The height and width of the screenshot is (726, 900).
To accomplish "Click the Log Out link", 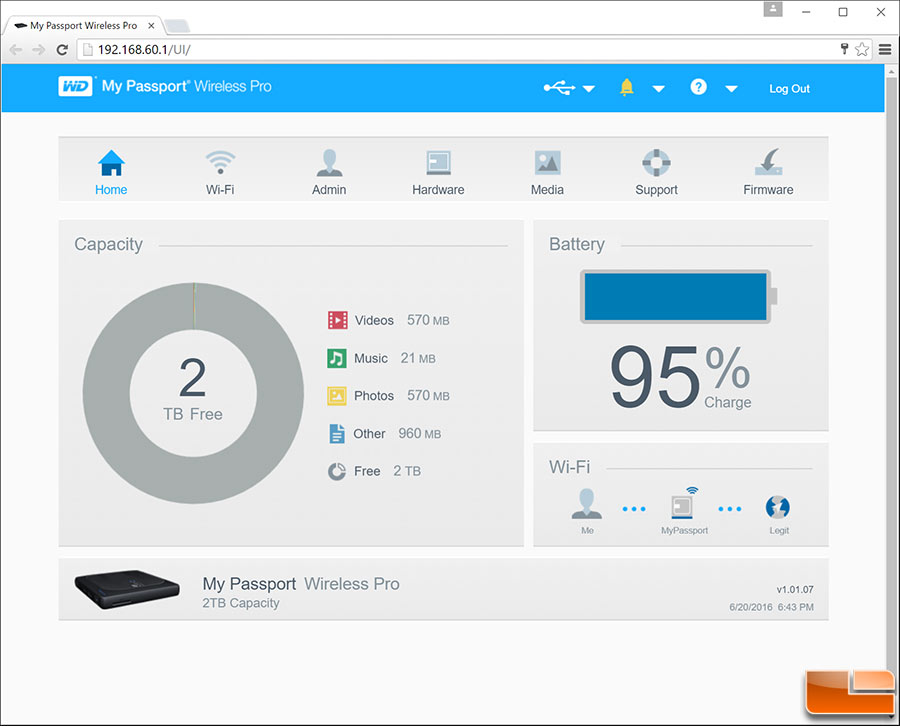I will tap(789, 88).
